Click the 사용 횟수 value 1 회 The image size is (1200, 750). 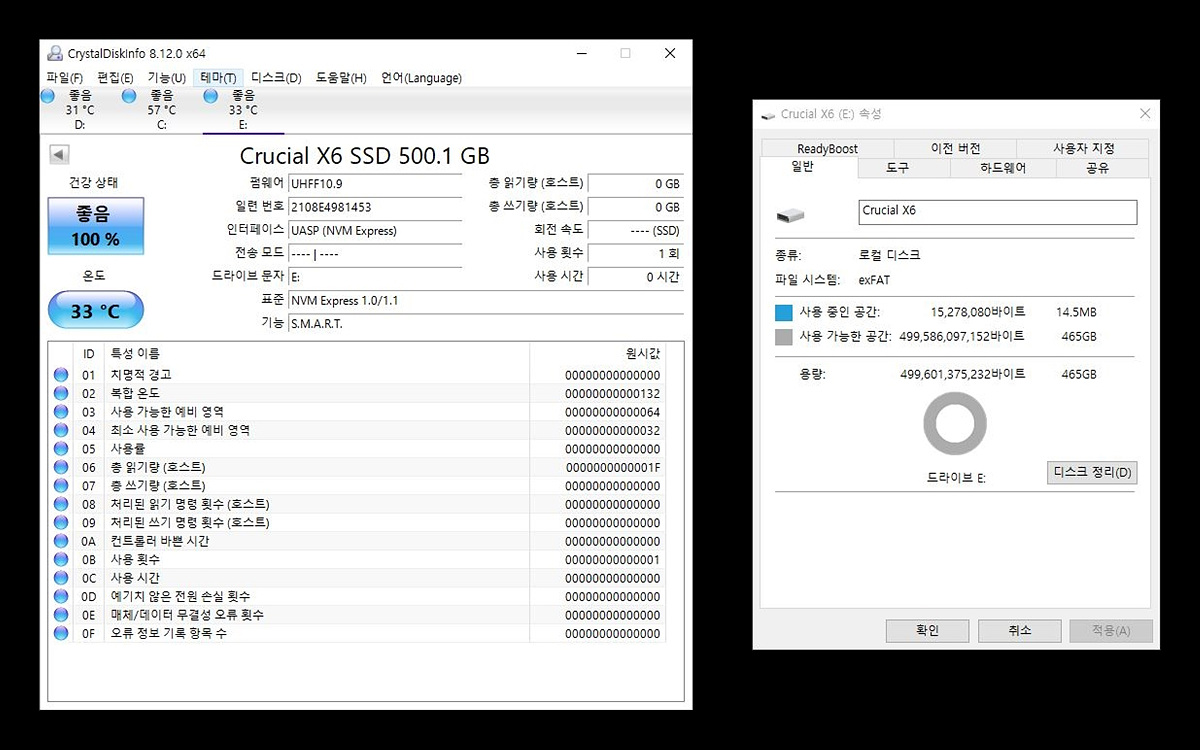point(636,253)
